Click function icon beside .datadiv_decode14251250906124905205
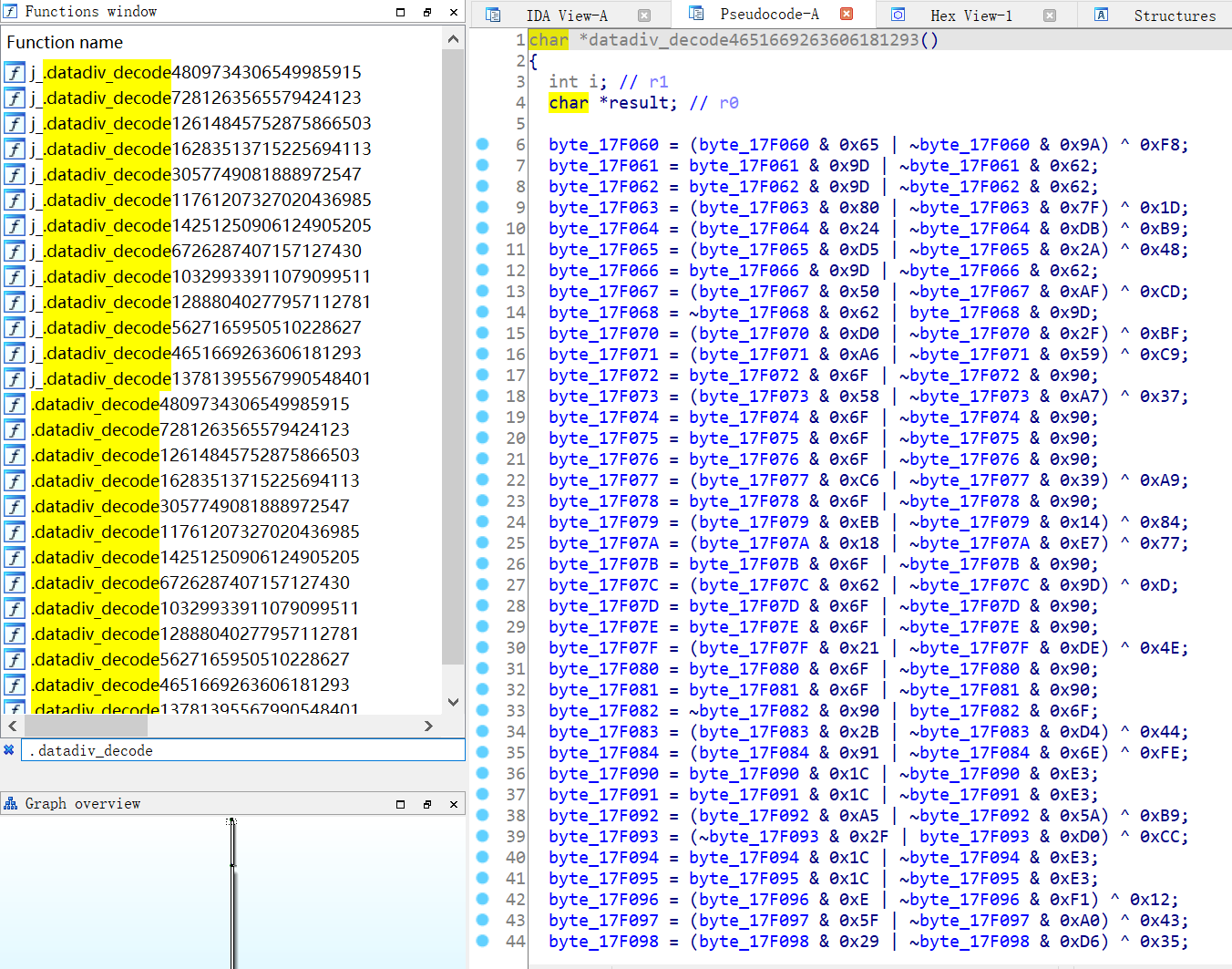 click(x=15, y=557)
